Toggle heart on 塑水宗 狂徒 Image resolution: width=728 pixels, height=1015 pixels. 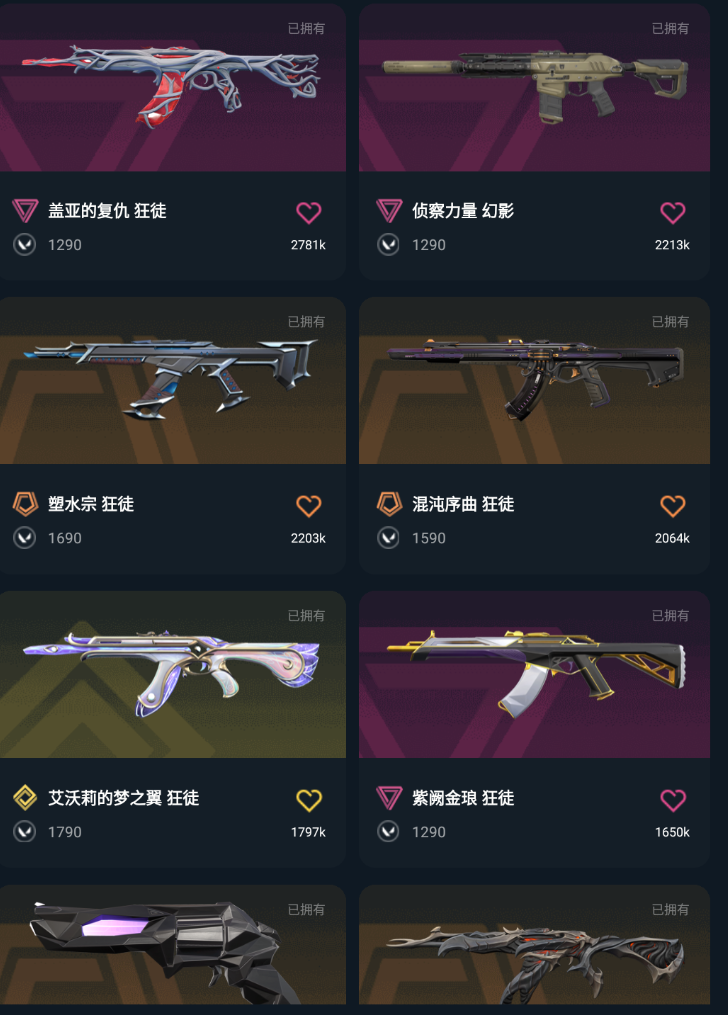[309, 506]
